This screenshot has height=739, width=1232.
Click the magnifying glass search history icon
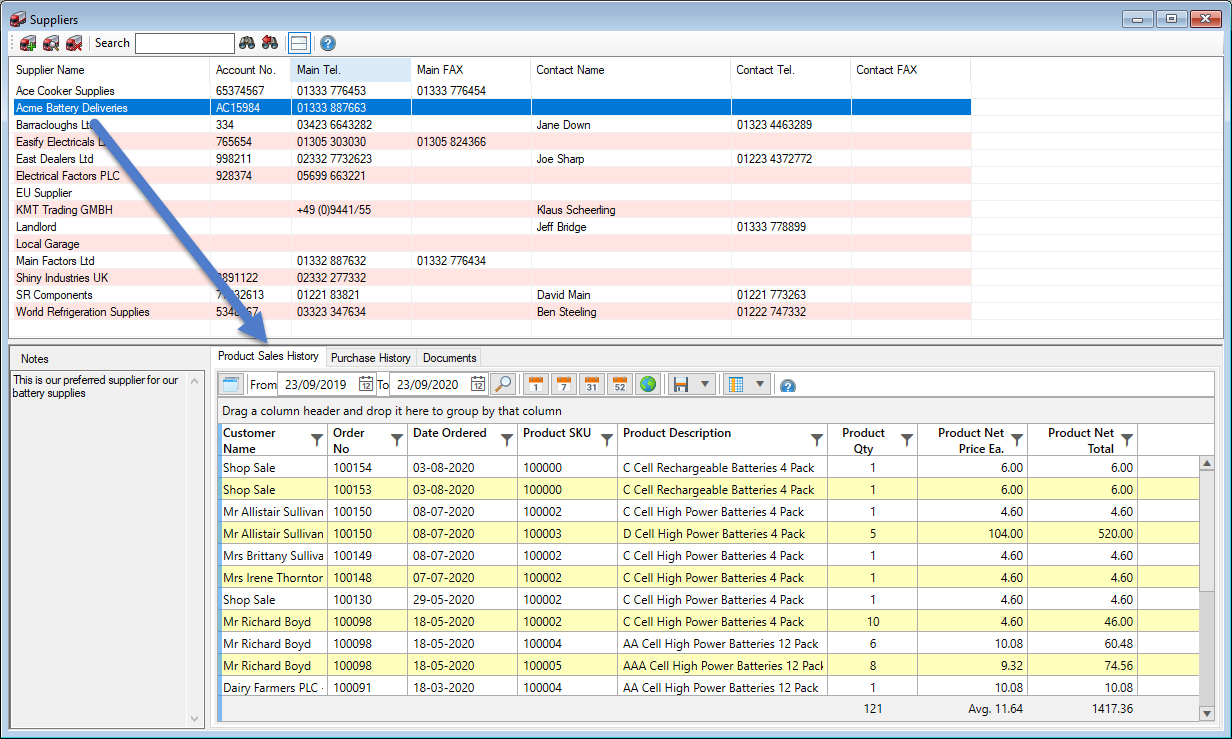point(503,385)
